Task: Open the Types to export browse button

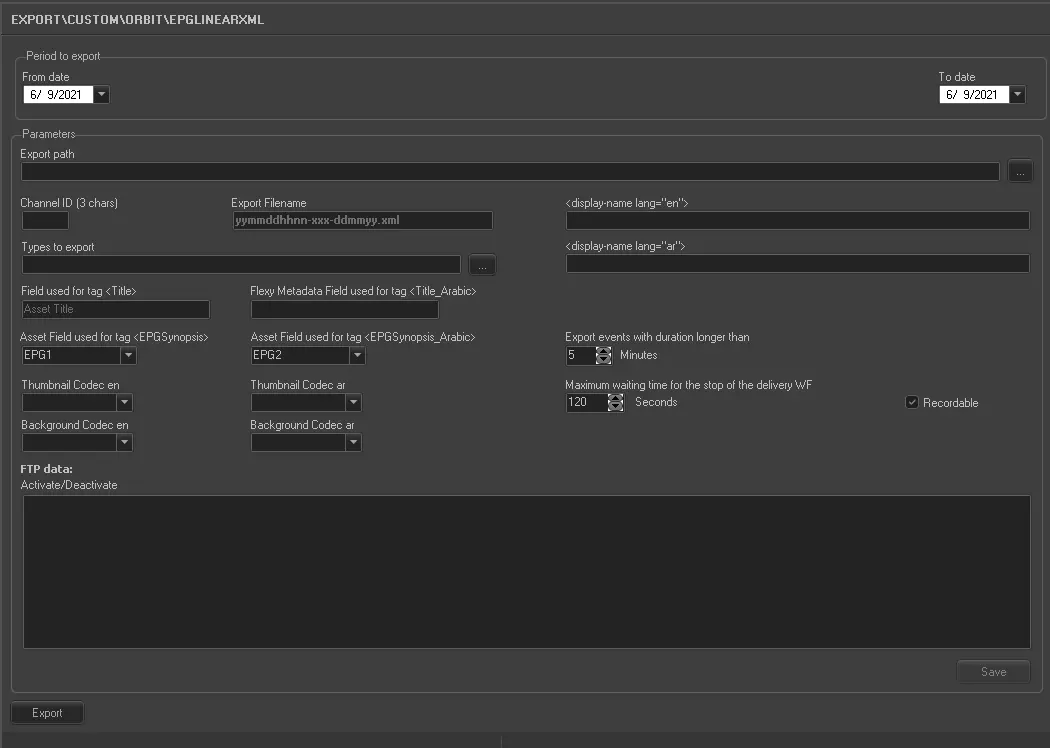Action: point(482,265)
